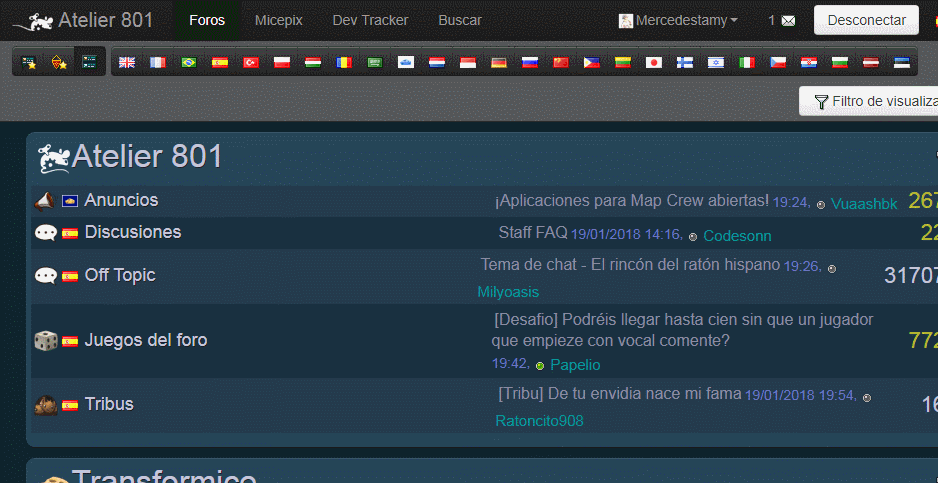View Milyoasis's profile
The height and width of the screenshot is (483, 938).
[508, 292]
